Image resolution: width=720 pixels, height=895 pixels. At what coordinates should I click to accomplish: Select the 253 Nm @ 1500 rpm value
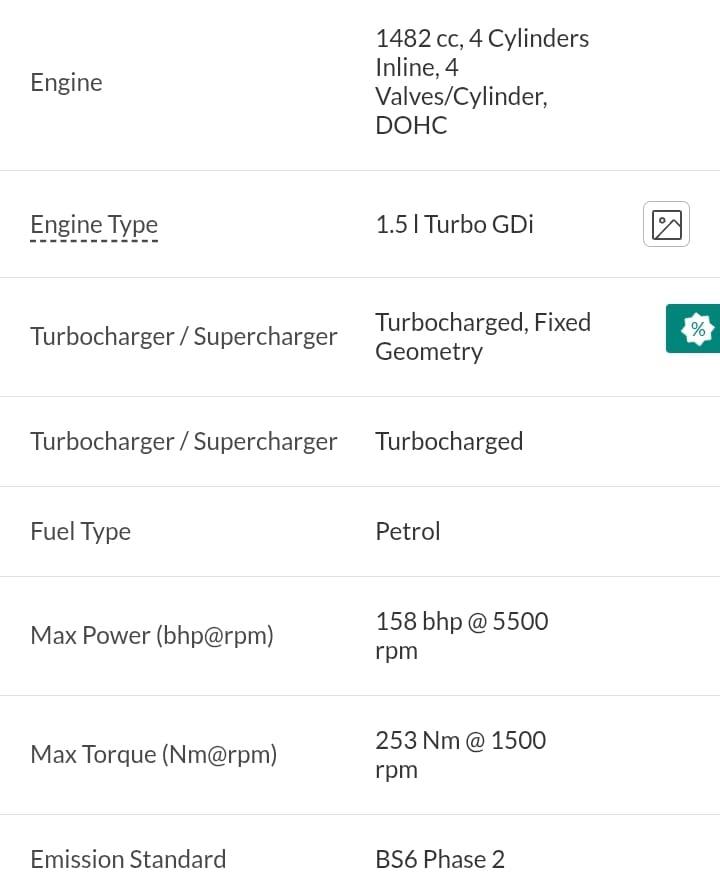point(461,755)
